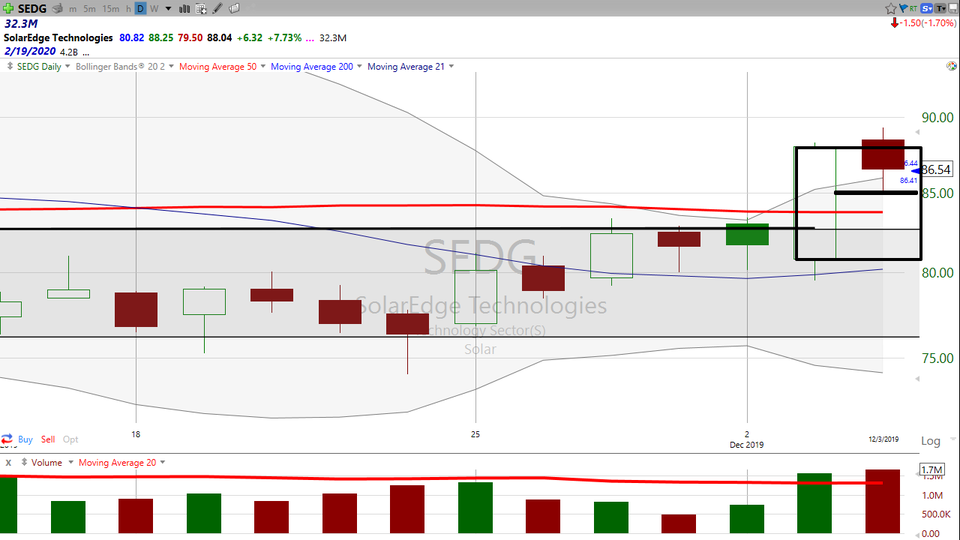Click the Buy link
The image size is (960, 540).
click(25, 440)
